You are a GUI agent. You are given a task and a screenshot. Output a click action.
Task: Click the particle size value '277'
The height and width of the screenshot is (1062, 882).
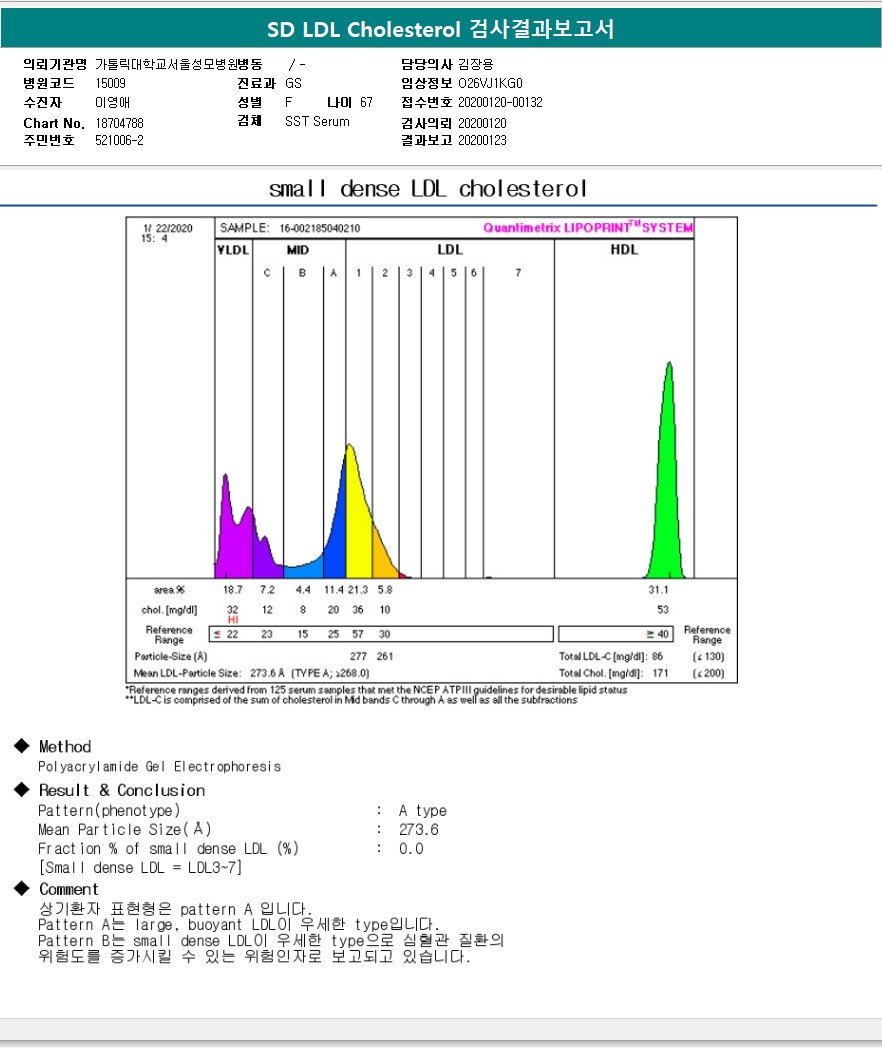tap(358, 656)
